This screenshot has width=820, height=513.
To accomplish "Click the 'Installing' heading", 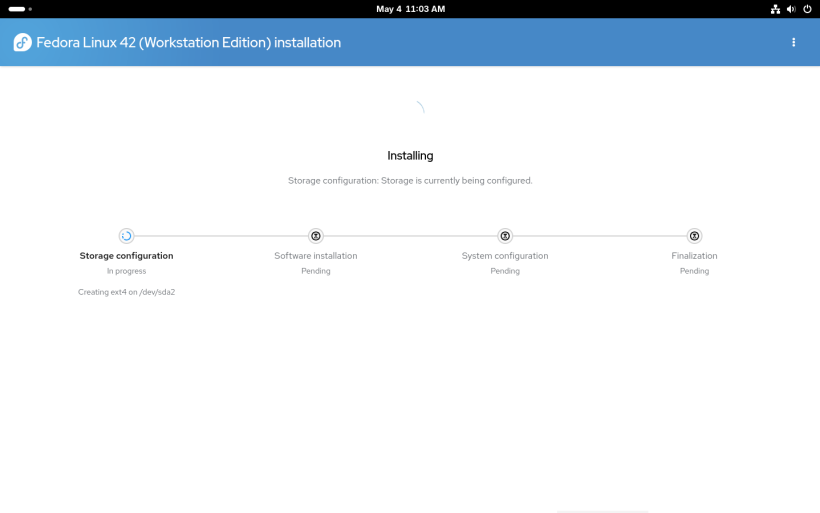I will pos(410,156).
